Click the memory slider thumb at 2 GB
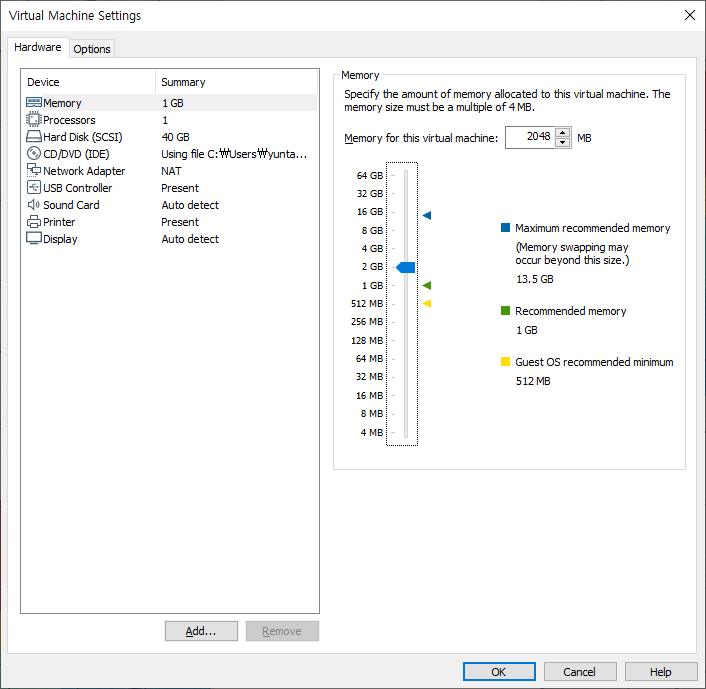The width and height of the screenshot is (706, 689). 406,267
